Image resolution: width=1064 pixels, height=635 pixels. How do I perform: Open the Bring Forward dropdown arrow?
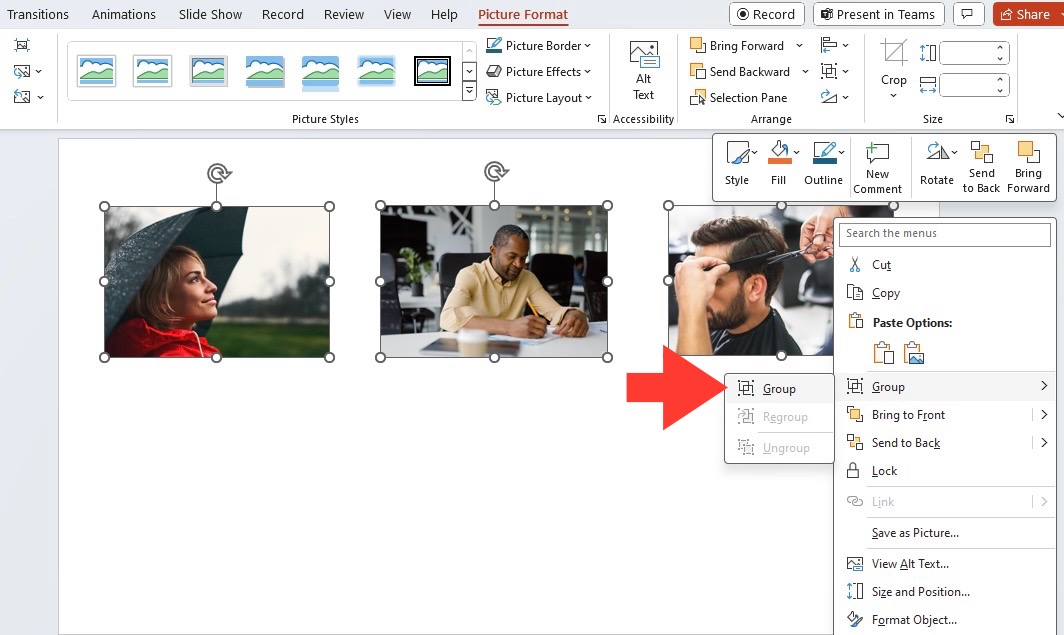(x=799, y=45)
